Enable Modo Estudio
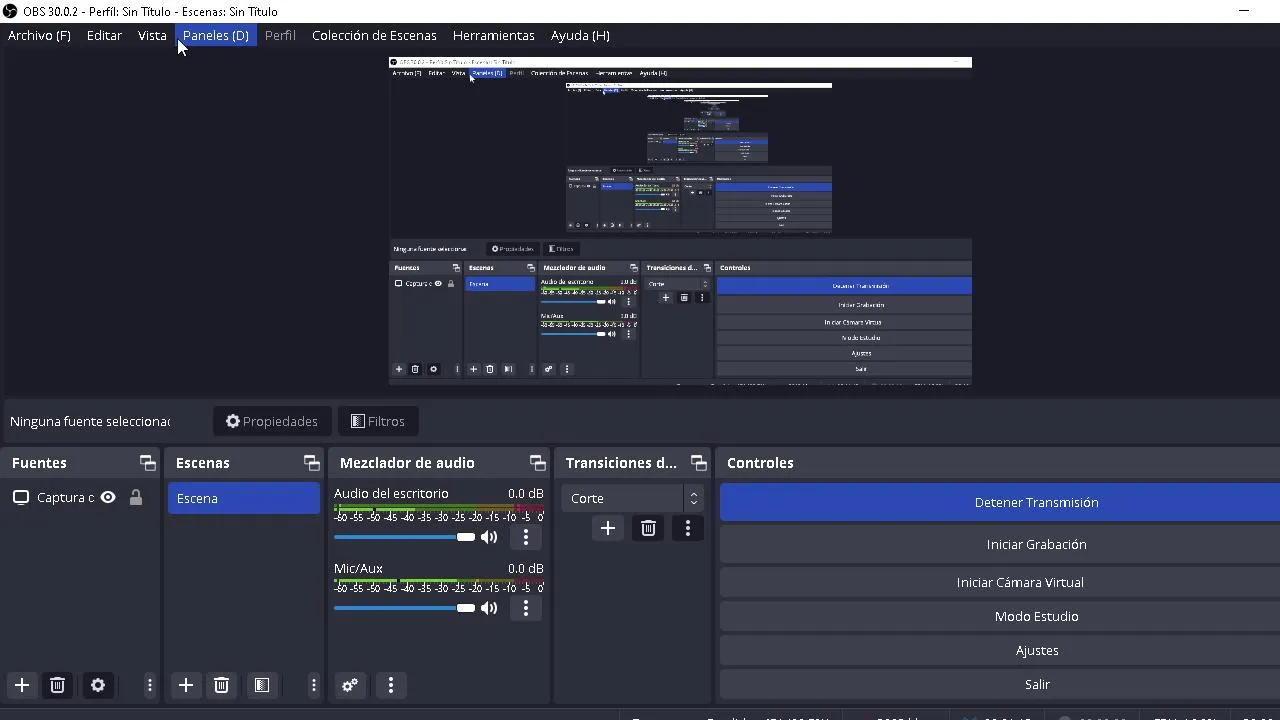This screenshot has width=1280, height=720. (1000, 616)
